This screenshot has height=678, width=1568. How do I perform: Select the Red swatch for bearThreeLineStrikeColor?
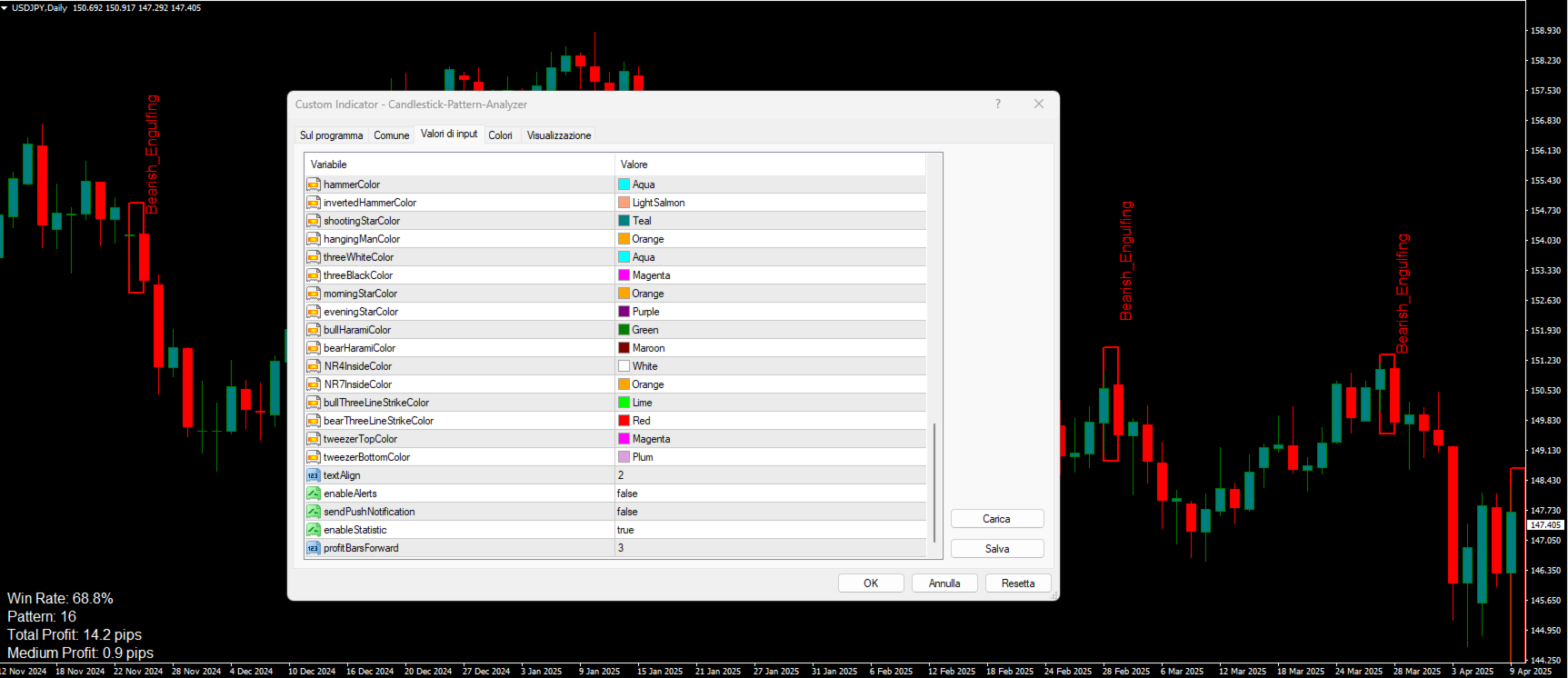tap(624, 421)
